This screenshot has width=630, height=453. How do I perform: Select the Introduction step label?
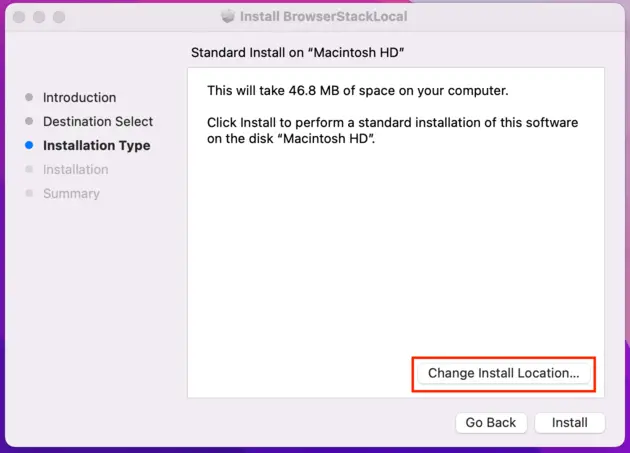click(x=79, y=97)
